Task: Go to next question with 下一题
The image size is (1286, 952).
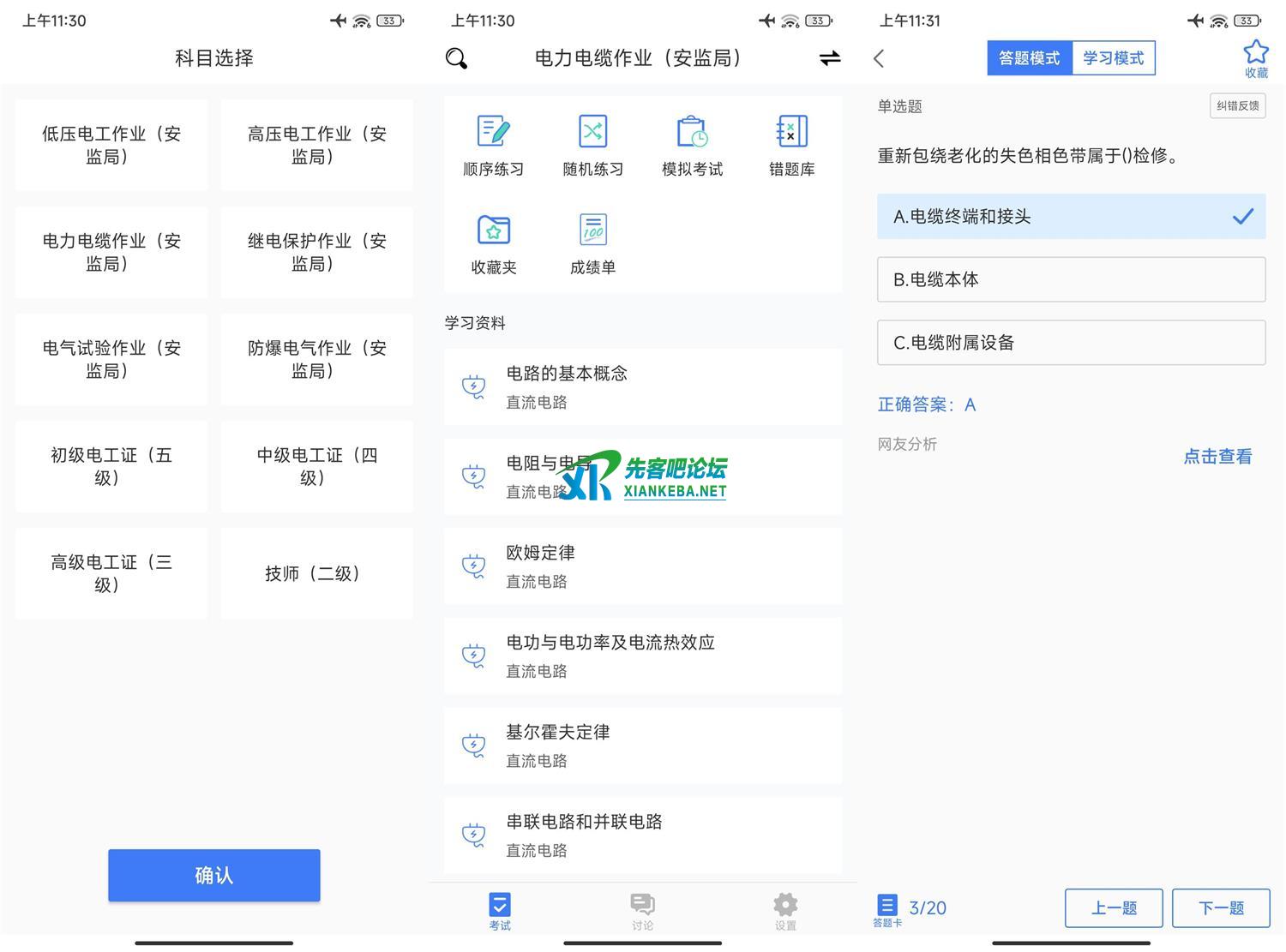Action: pos(1220,908)
